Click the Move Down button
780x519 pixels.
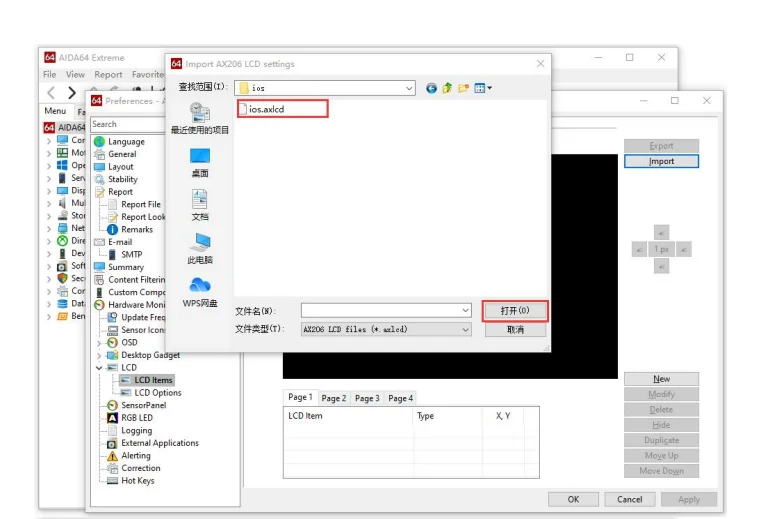661,471
